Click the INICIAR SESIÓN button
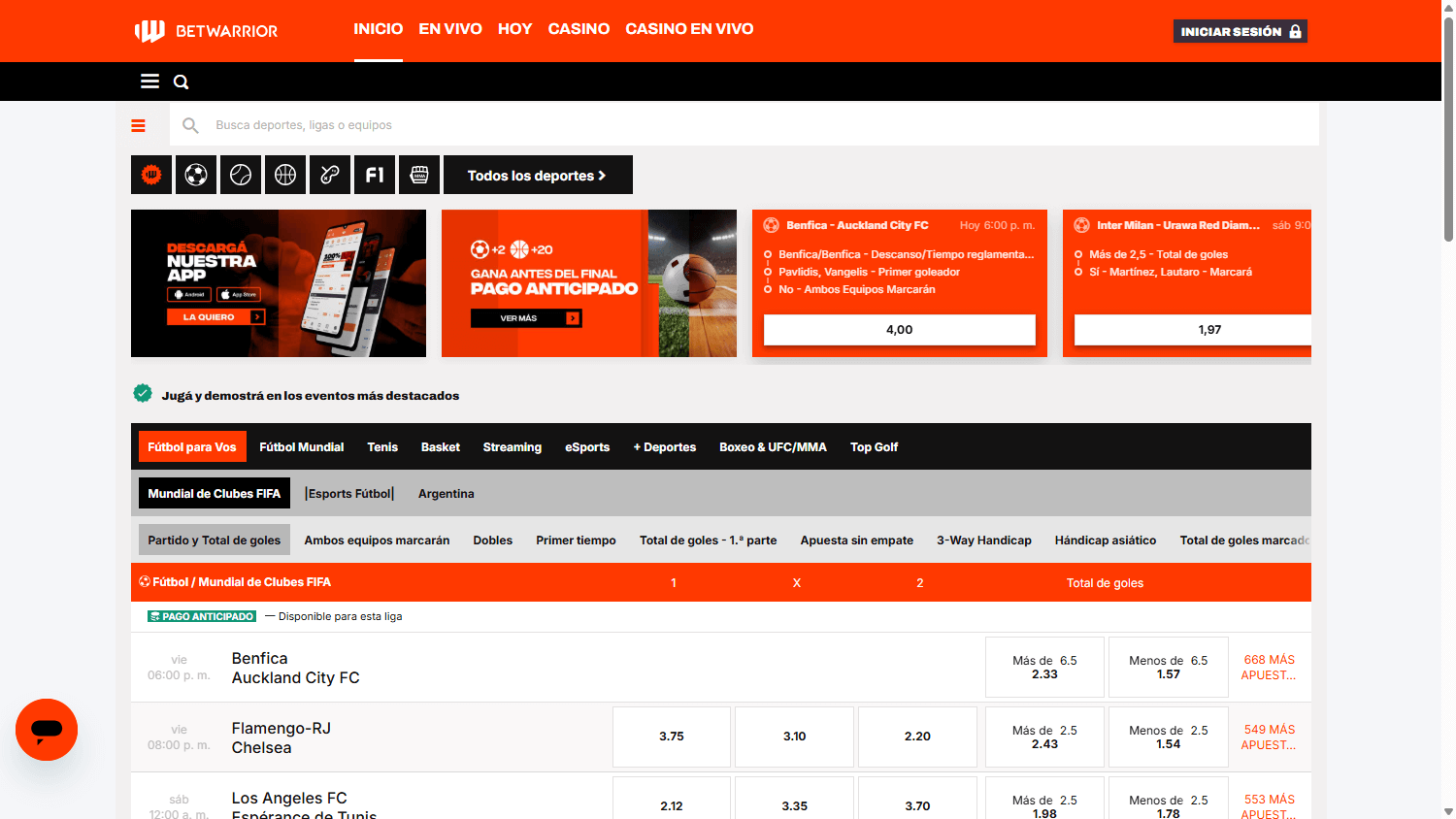 point(1240,30)
